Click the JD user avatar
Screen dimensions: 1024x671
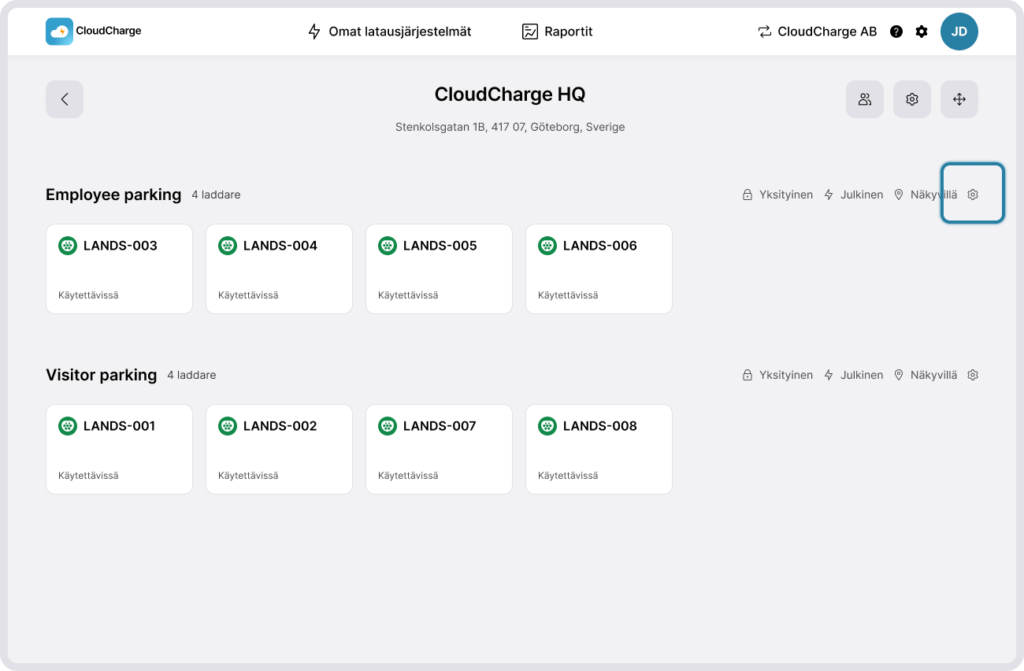[959, 32]
